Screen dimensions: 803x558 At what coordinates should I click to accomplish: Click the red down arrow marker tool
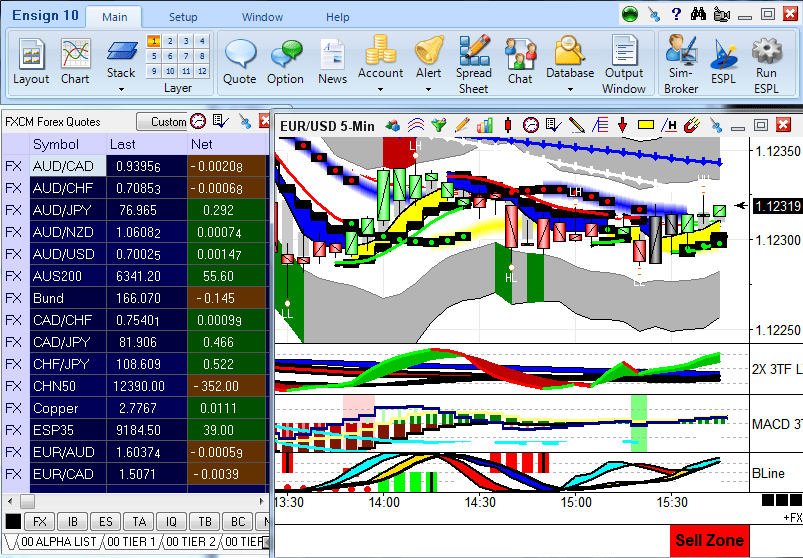pos(623,125)
